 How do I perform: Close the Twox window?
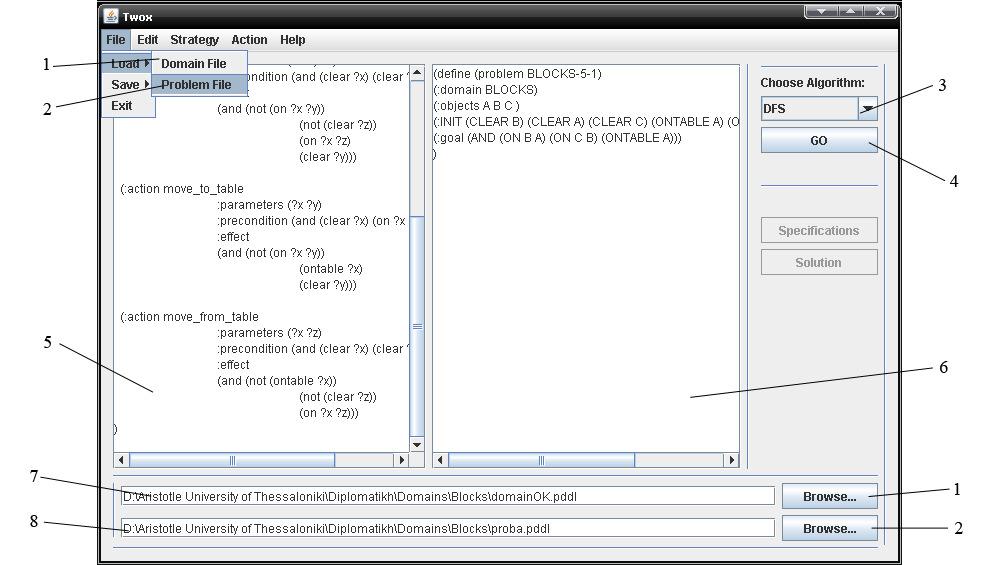coord(881,11)
